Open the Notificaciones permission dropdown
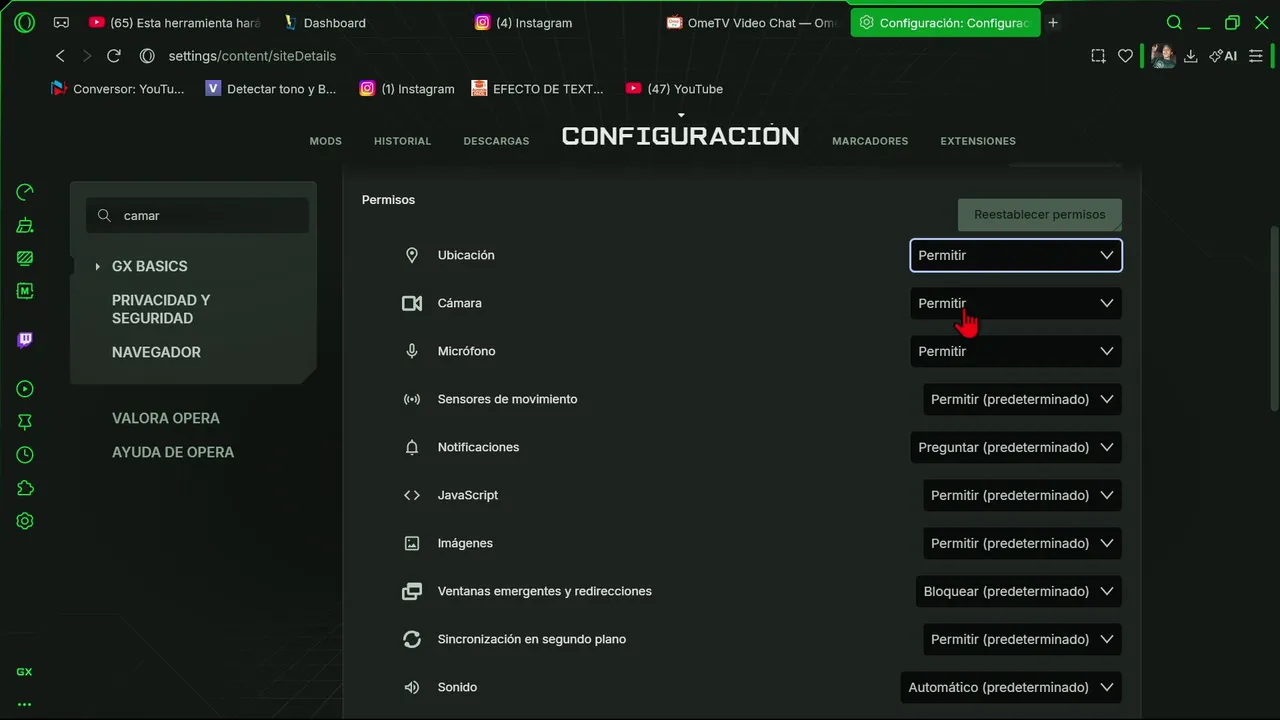Screen dimensions: 1280x720 [1015, 447]
